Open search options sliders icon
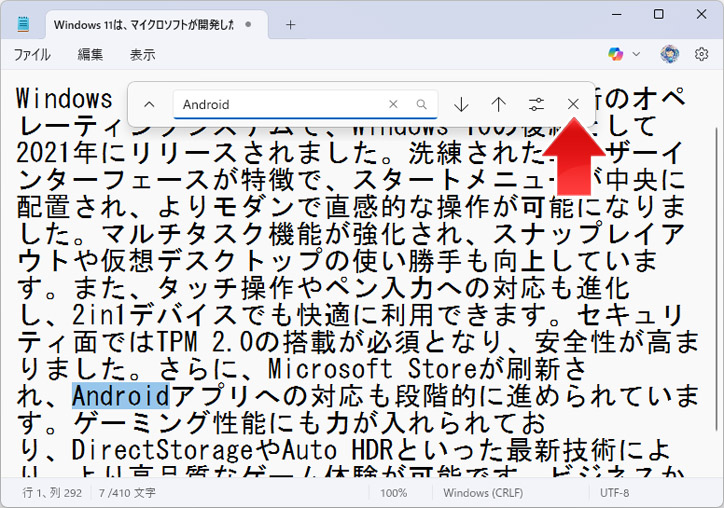The width and height of the screenshot is (724, 508). coord(536,104)
